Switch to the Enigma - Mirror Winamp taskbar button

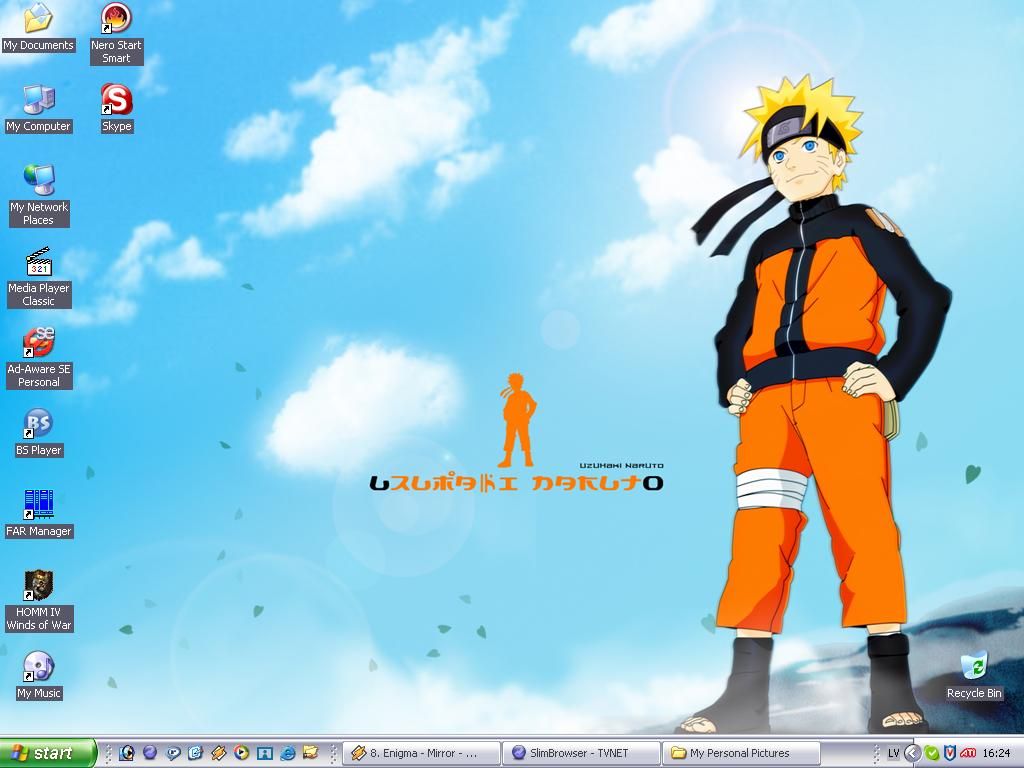[x=422, y=753]
